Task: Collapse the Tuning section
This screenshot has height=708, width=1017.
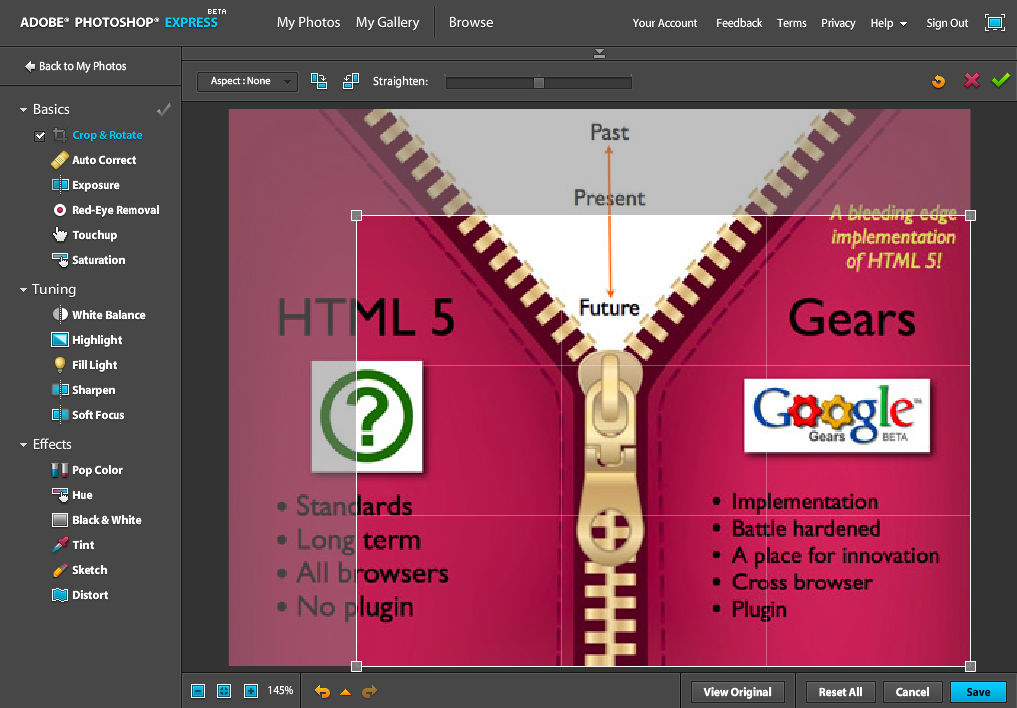Action: point(23,290)
